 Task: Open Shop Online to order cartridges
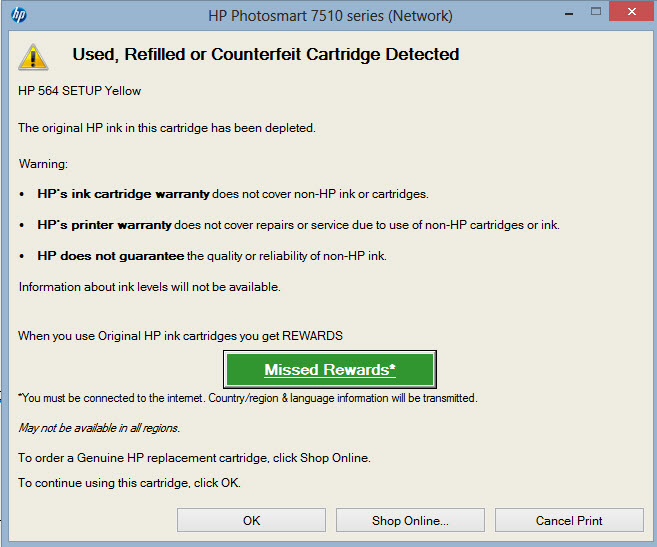(410, 520)
